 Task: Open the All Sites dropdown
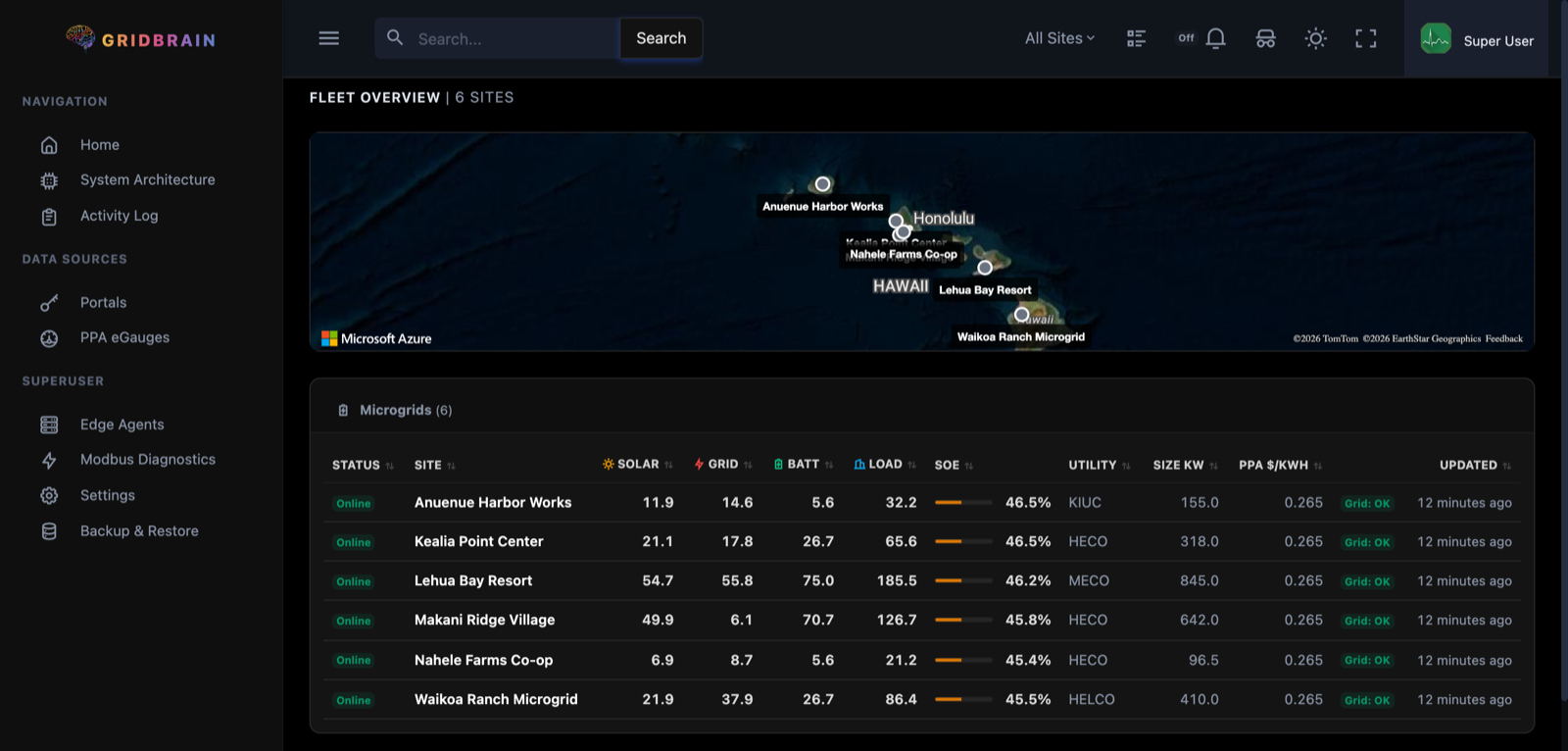(1059, 38)
